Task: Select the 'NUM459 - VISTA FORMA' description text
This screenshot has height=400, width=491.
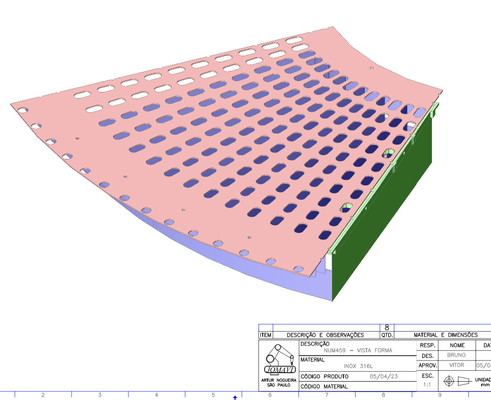Action: [358, 350]
